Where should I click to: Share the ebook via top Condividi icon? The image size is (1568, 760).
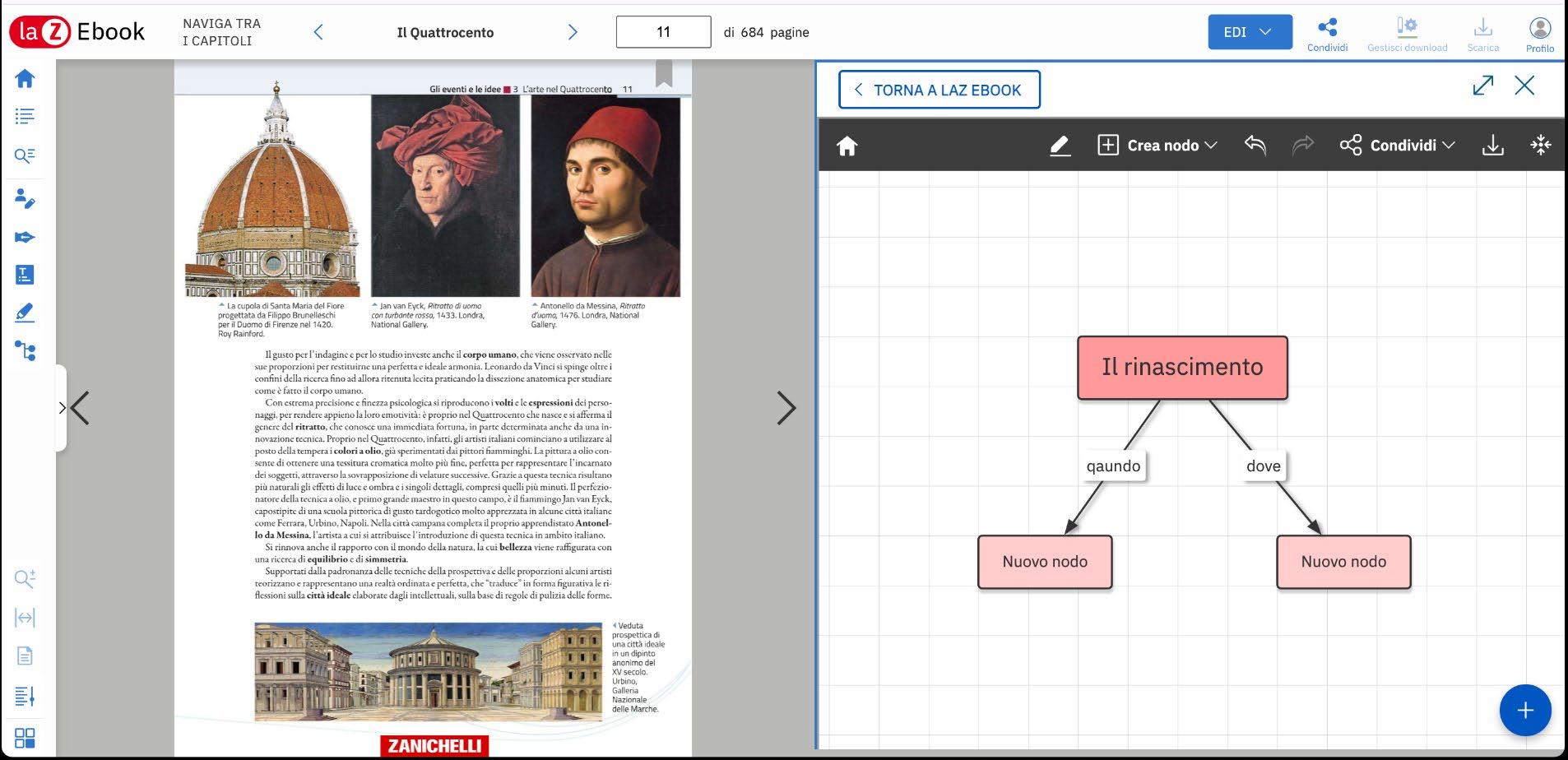pos(1327,35)
